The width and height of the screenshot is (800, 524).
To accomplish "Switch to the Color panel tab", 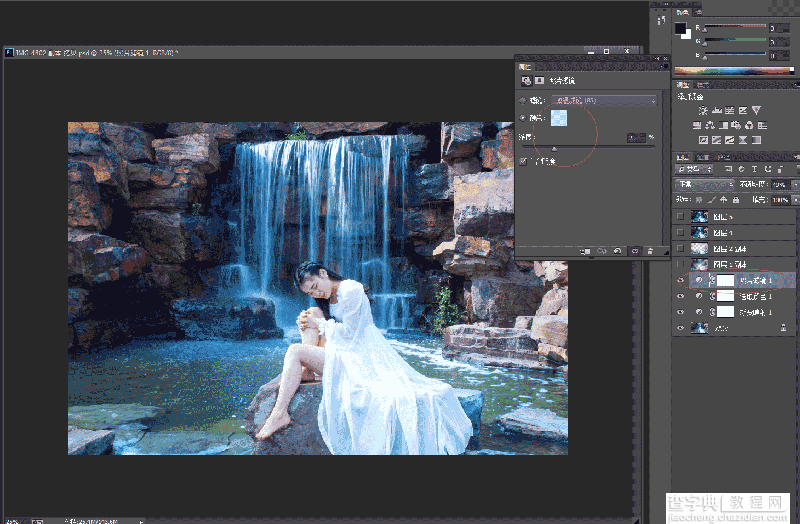I will pos(682,12).
